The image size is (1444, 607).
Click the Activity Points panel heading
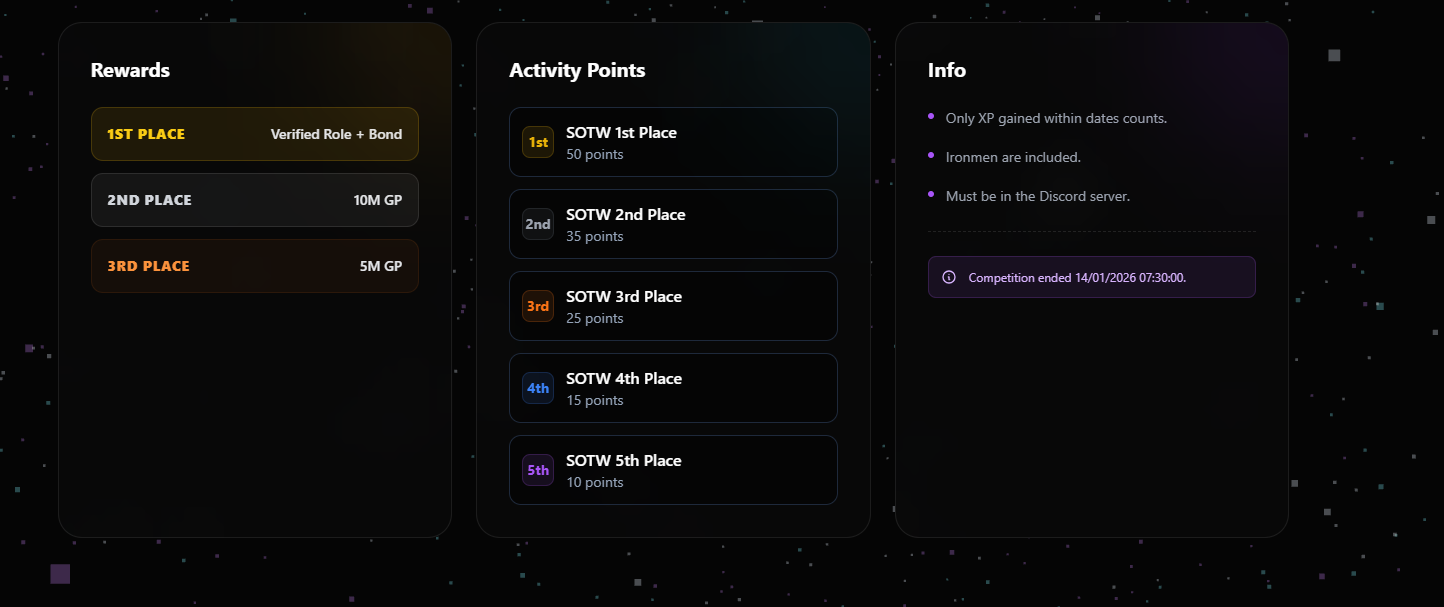click(x=577, y=70)
